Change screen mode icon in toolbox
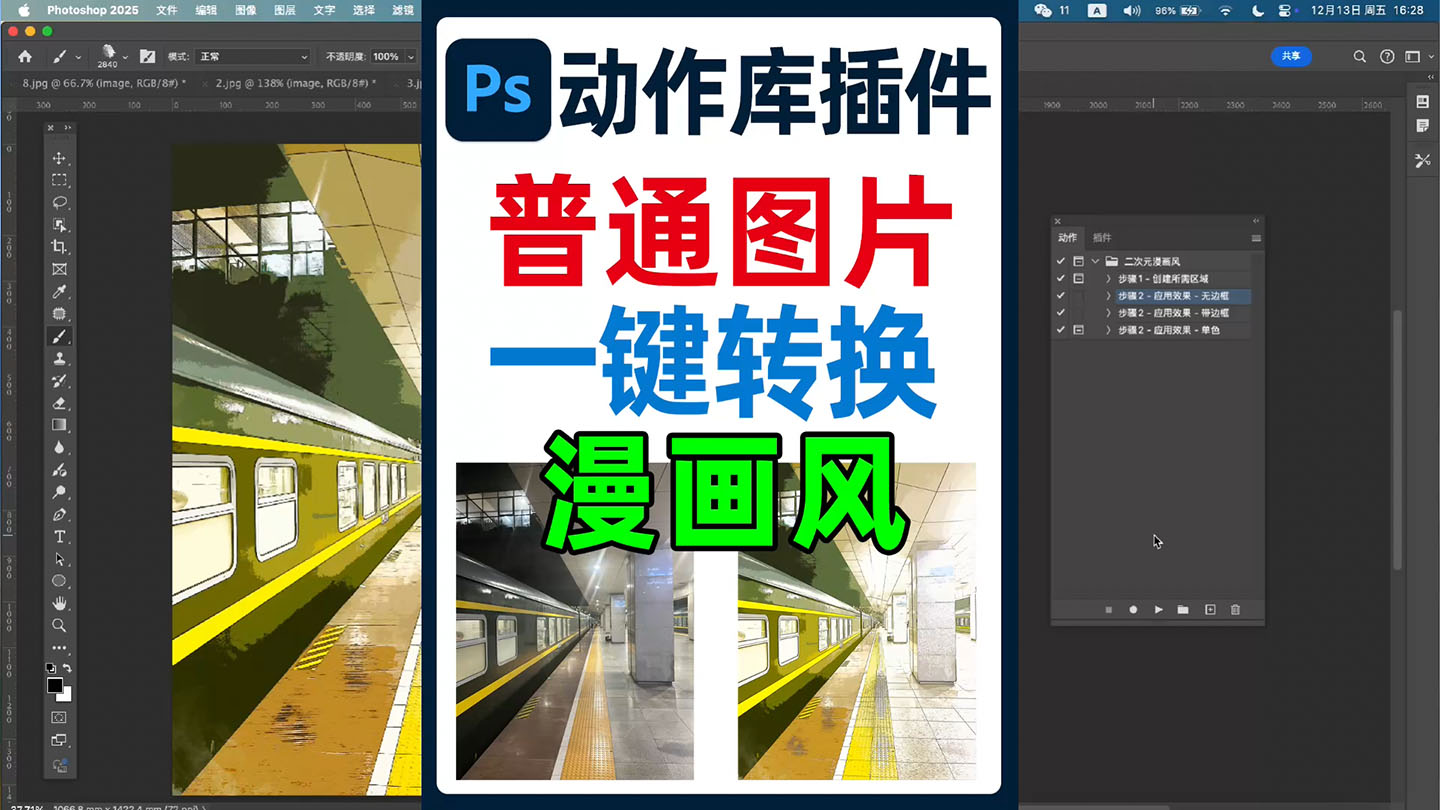Viewport: 1440px width, 810px height. [59, 741]
